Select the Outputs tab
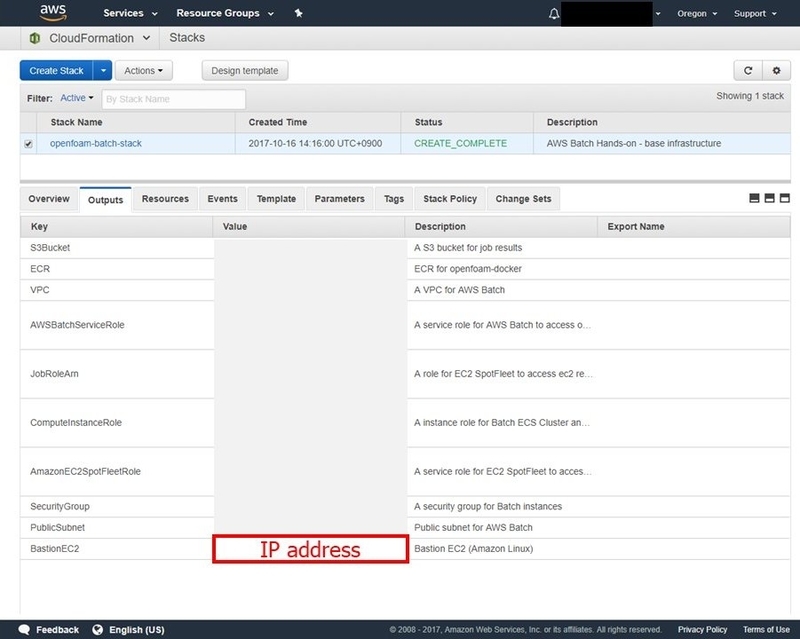This screenshot has height=639, width=800. pyautogui.click(x=105, y=200)
